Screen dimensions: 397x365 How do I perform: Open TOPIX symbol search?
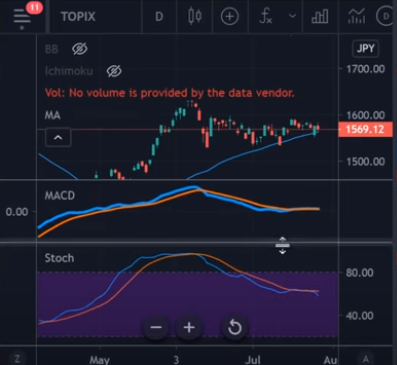pyautogui.click(x=78, y=17)
